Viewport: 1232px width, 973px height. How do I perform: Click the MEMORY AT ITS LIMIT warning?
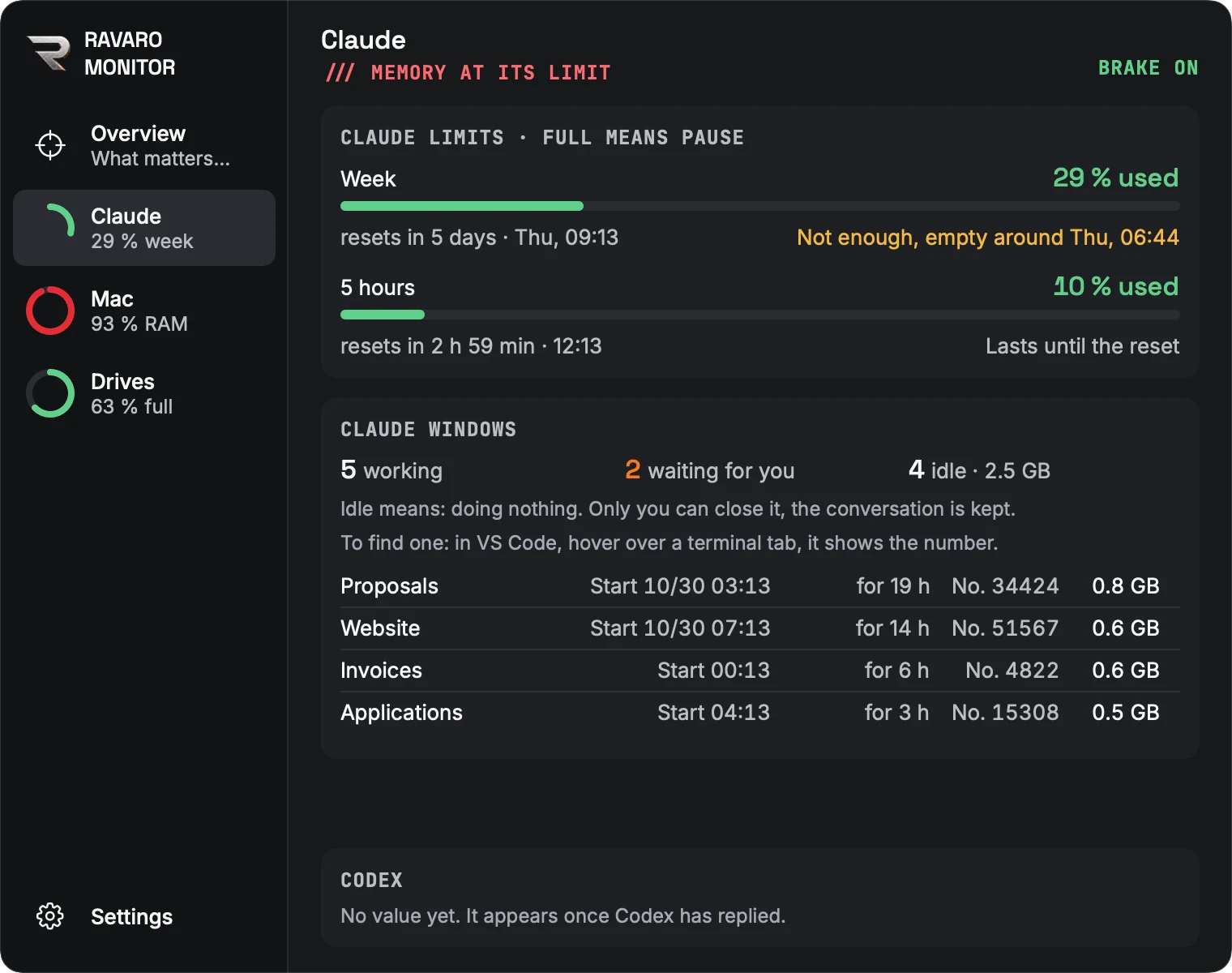point(468,72)
